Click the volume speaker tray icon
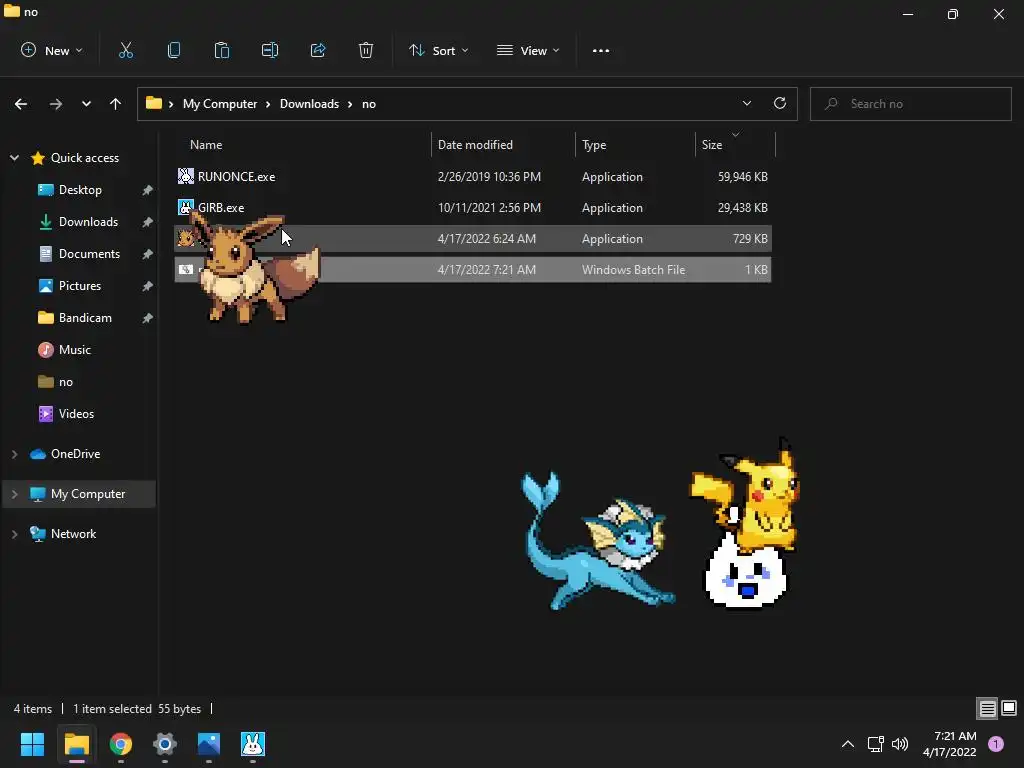This screenshot has width=1024, height=768. tap(900, 744)
